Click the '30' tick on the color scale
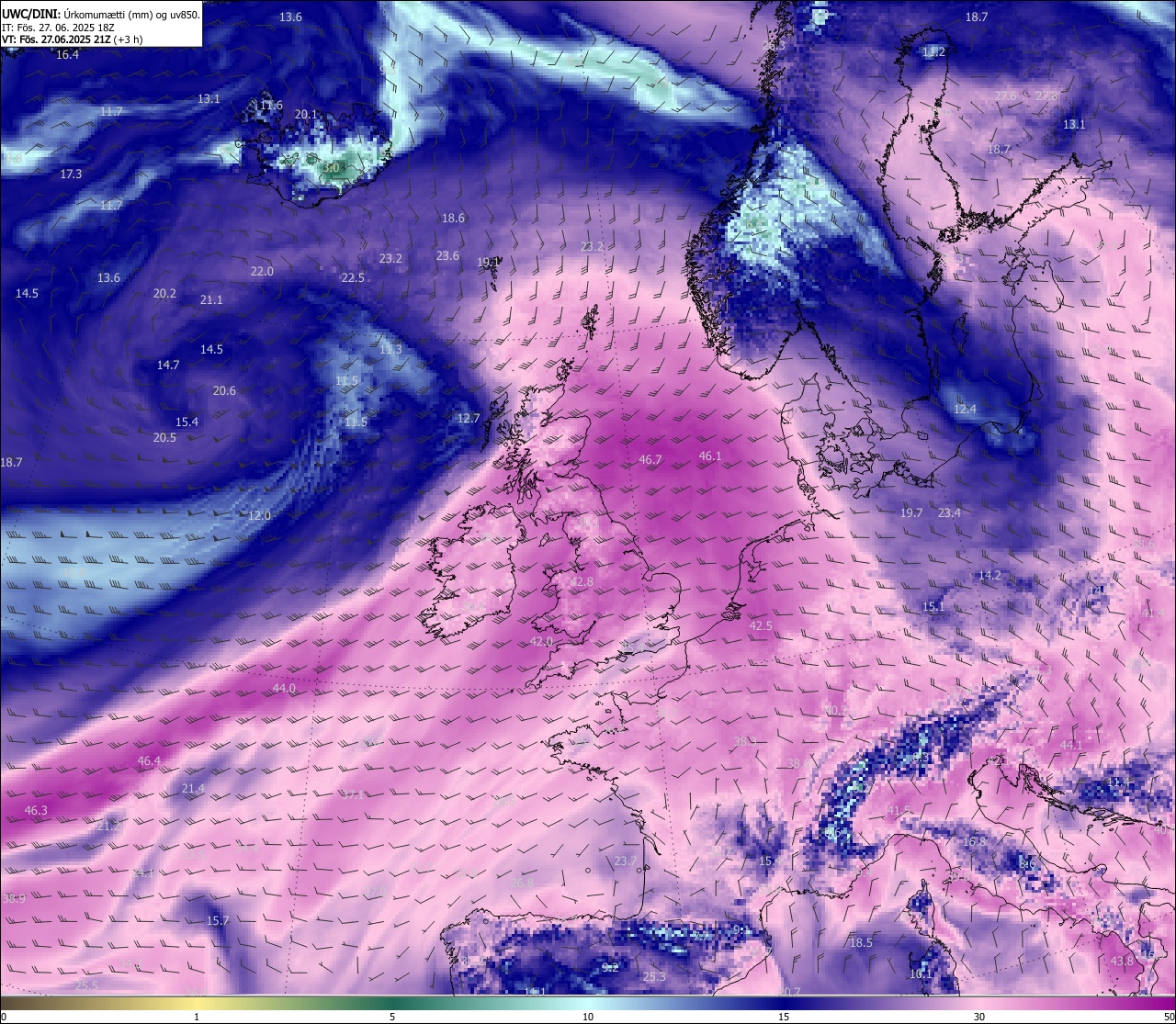1176x1024 pixels. point(979,1017)
